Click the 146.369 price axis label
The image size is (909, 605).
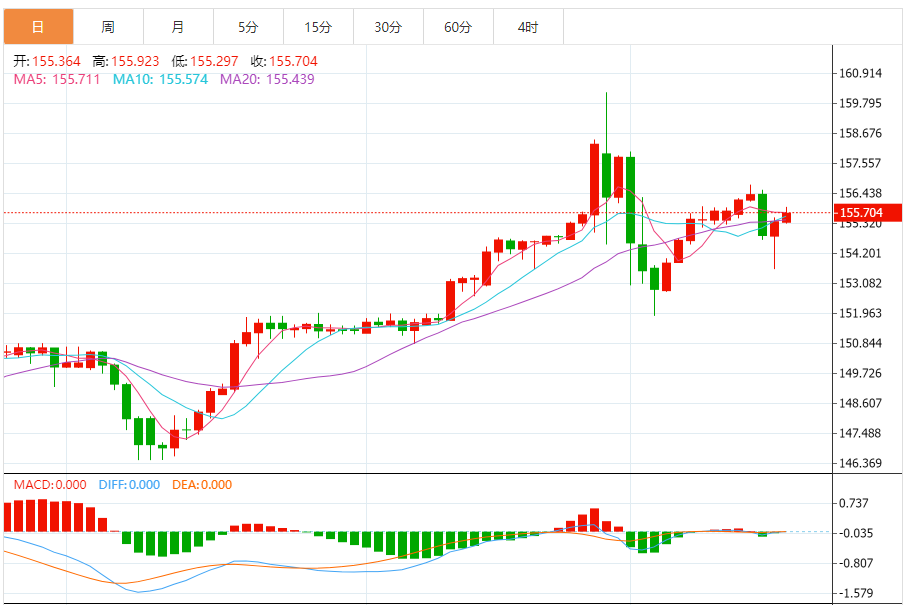860,463
